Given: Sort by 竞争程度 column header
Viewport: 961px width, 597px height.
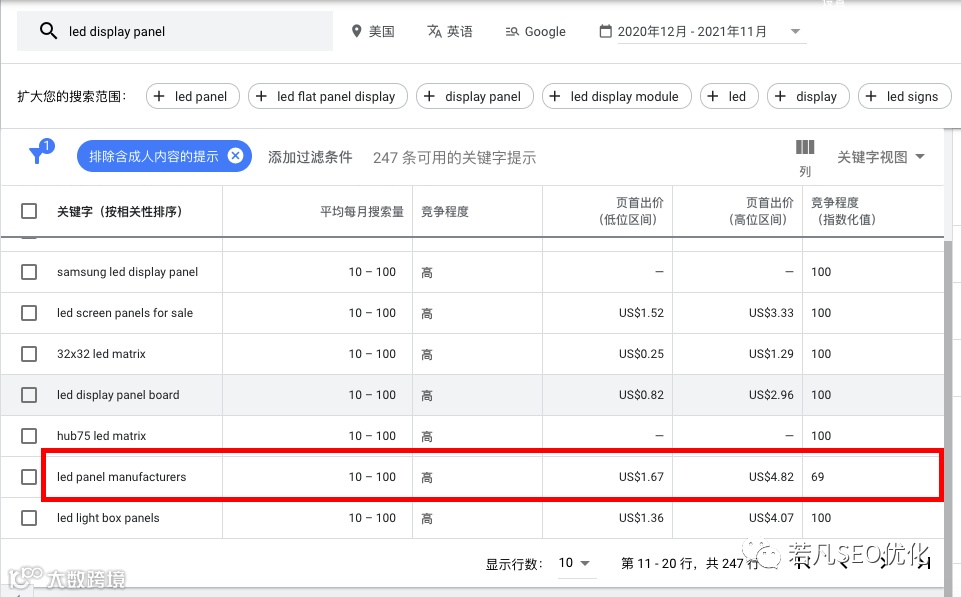Looking at the screenshot, I should click(444, 211).
